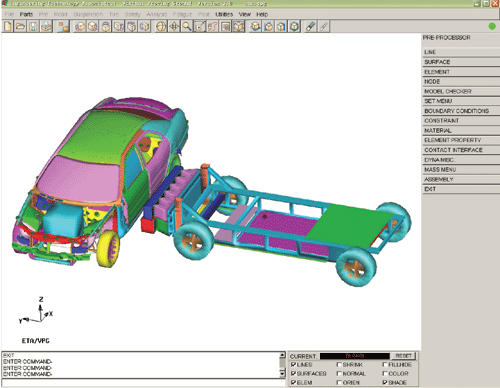Click the Save floppy disk icon
This screenshot has width=500, height=388.
click(x=33, y=26)
